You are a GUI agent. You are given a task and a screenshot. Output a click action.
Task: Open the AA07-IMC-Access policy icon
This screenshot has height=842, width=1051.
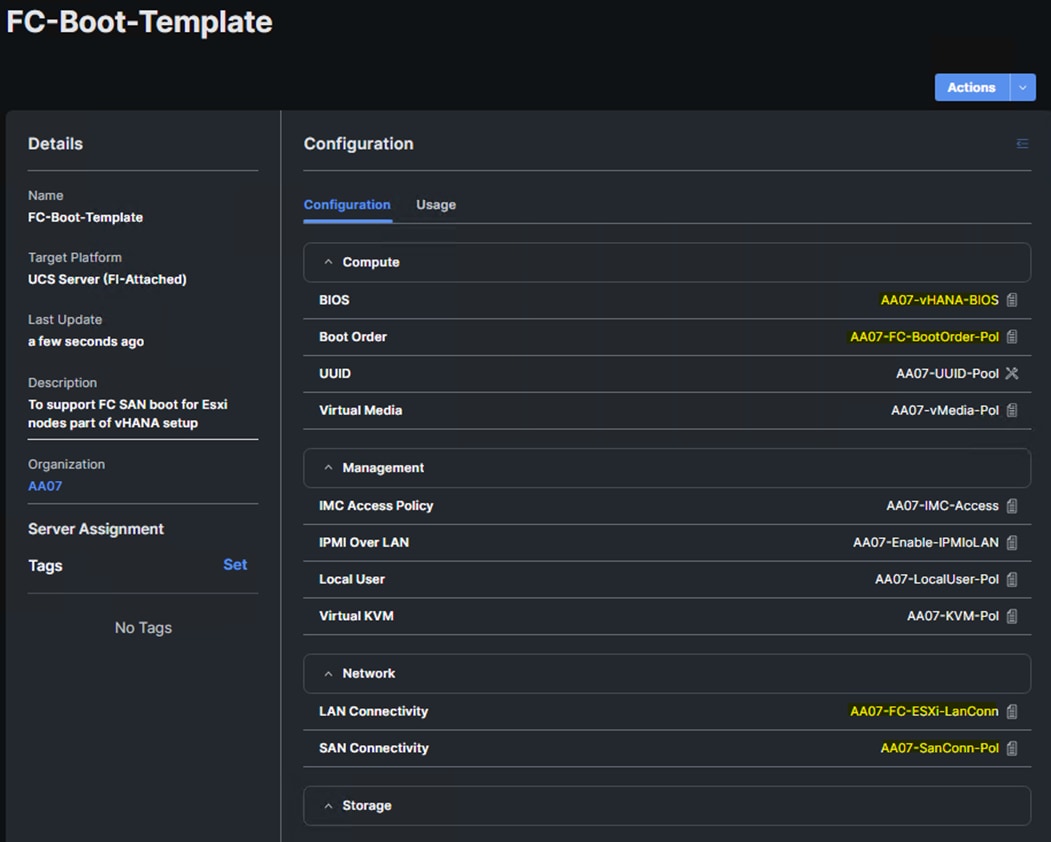(1012, 505)
